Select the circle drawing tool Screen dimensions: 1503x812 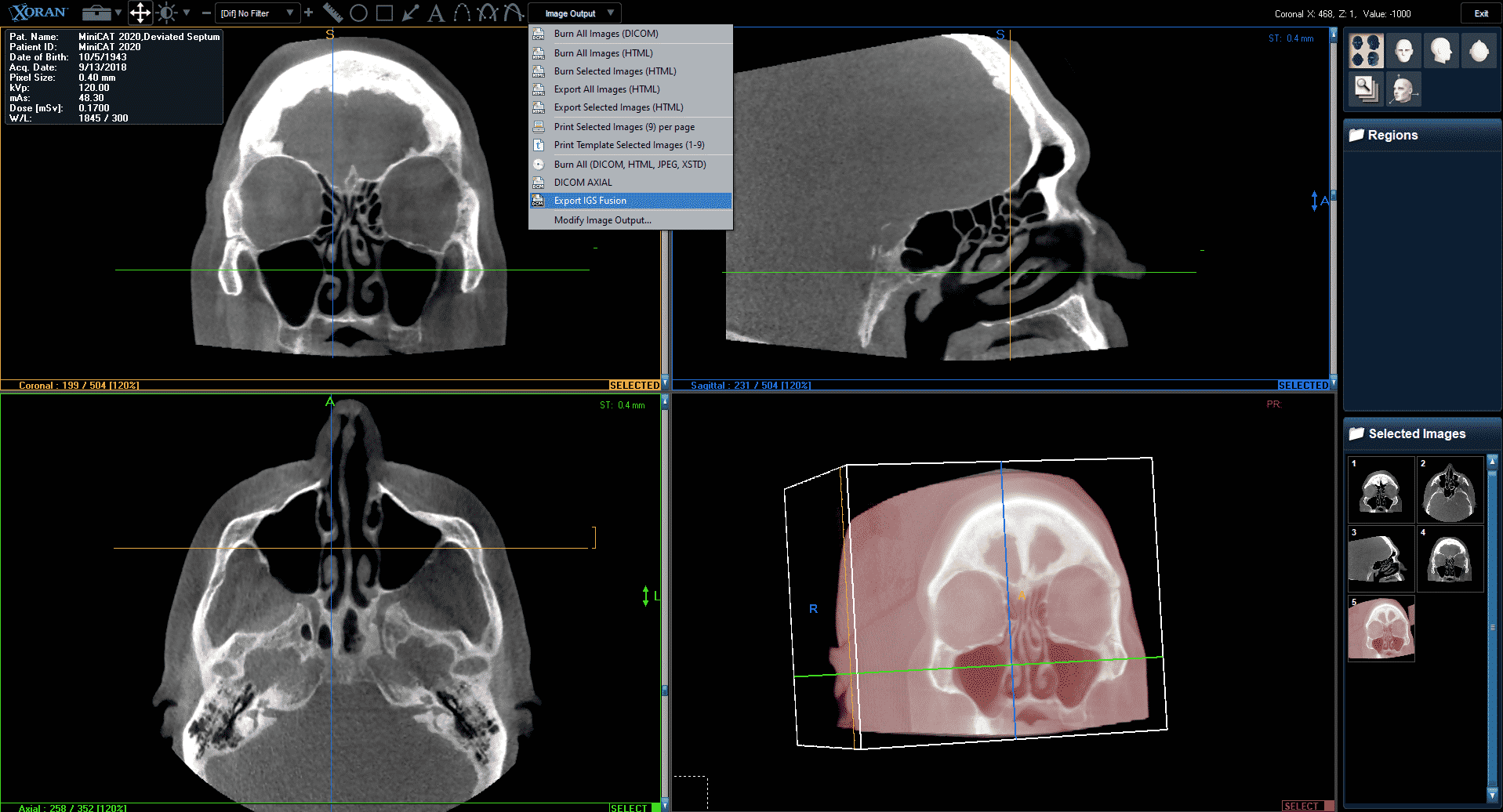pos(358,13)
